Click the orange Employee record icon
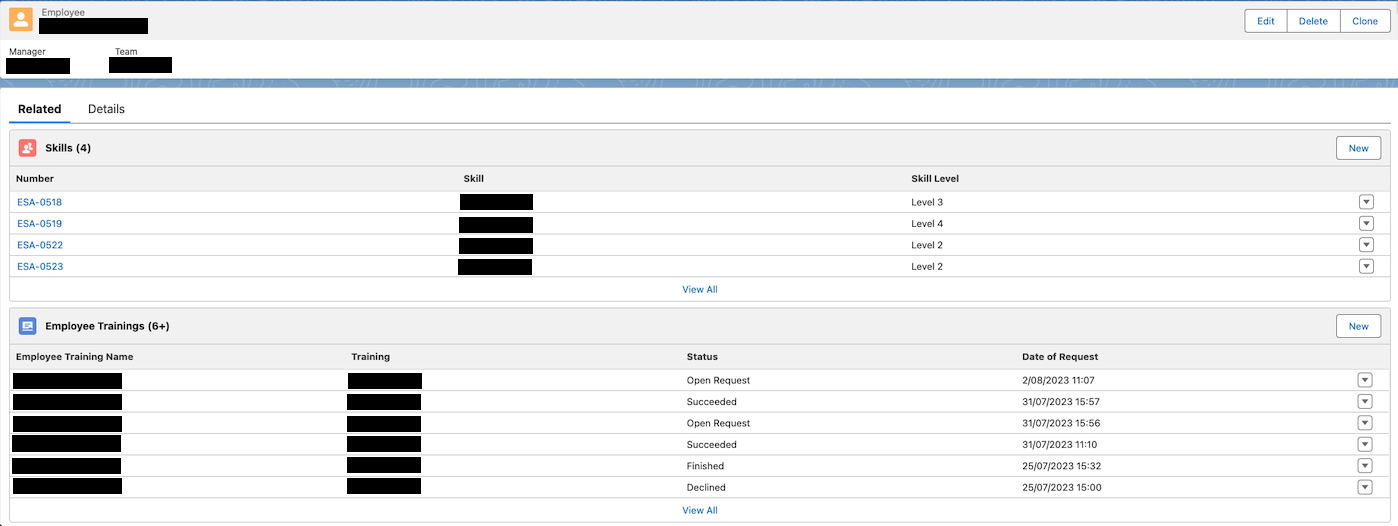Viewport: 1398px width, 526px height. tap(21, 20)
